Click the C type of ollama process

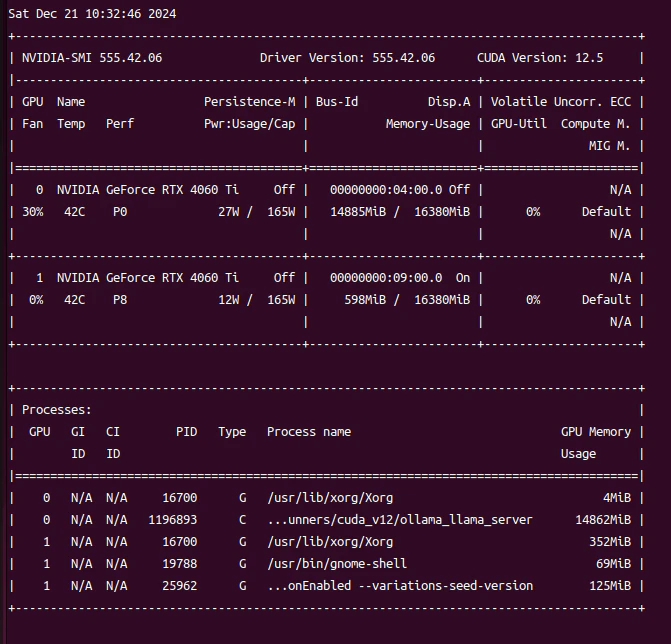243,520
